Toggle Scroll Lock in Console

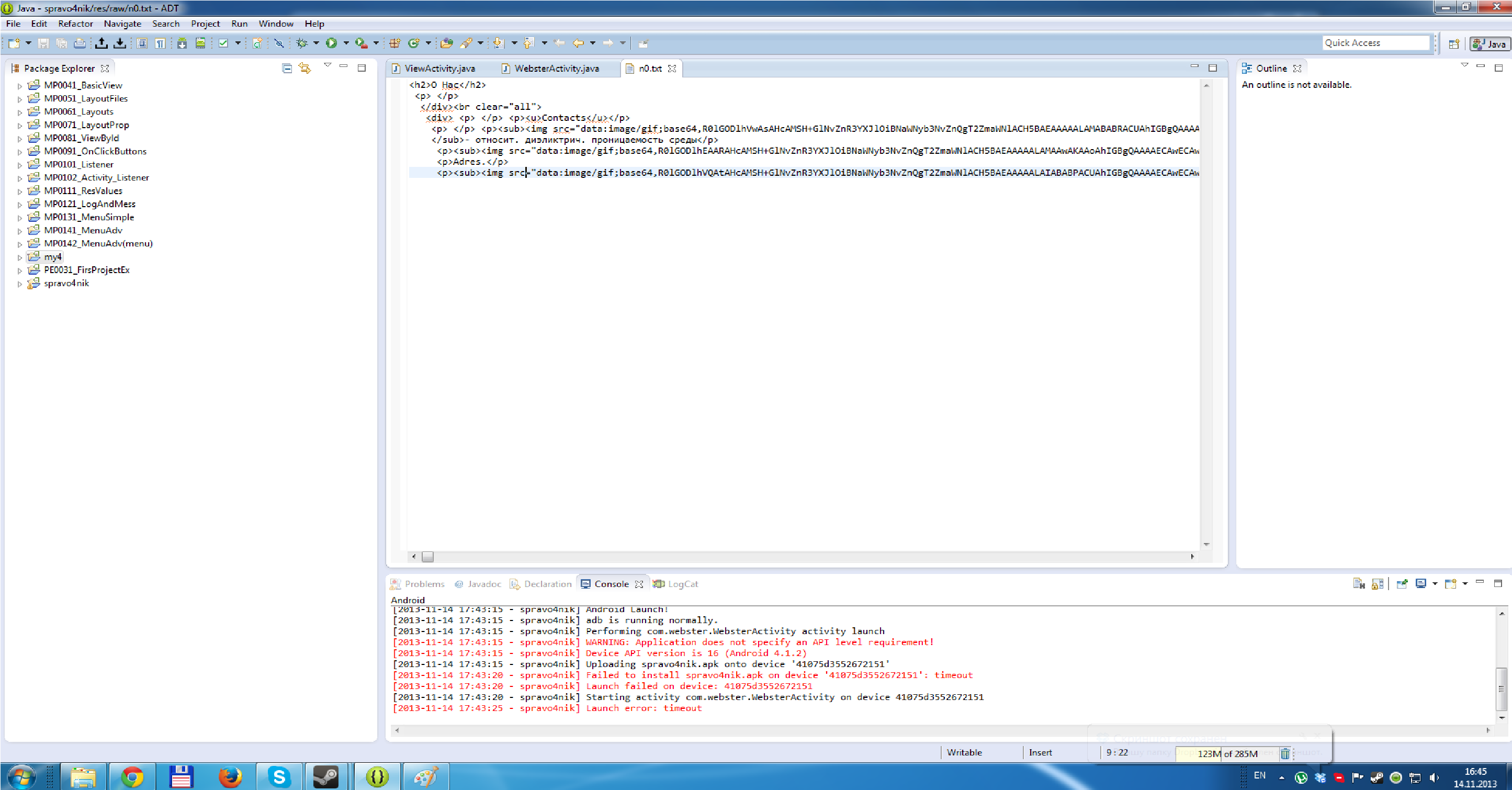(1378, 583)
